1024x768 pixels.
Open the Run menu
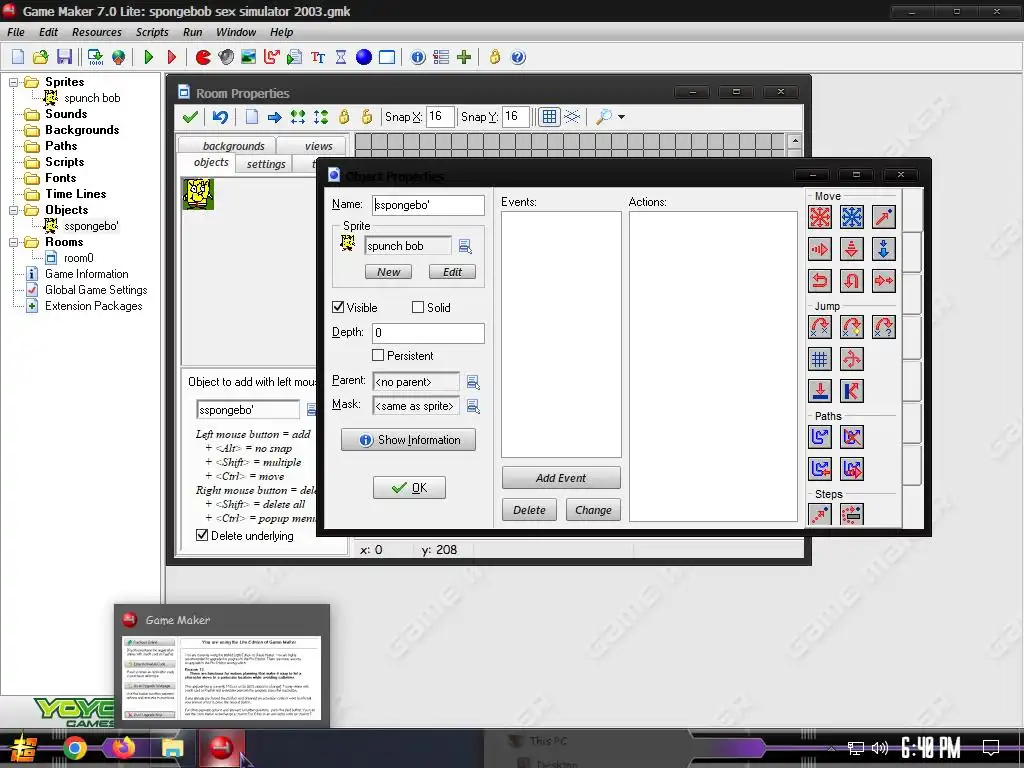pos(193,32)
